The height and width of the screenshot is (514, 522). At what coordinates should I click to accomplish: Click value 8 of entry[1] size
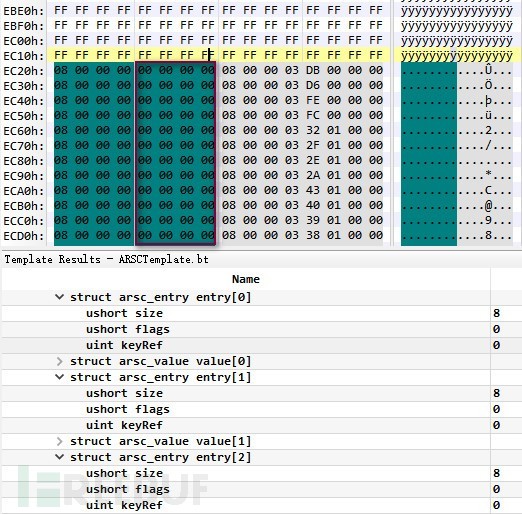point(496,393)
